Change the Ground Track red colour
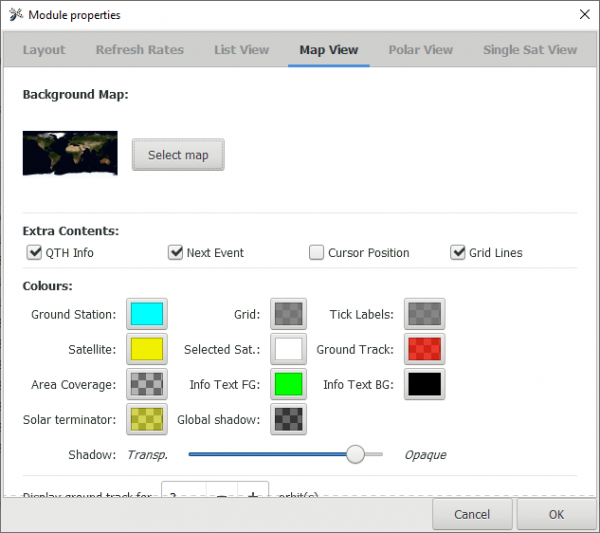Screen dimensions: 600x533 click(x=425, y=349)
